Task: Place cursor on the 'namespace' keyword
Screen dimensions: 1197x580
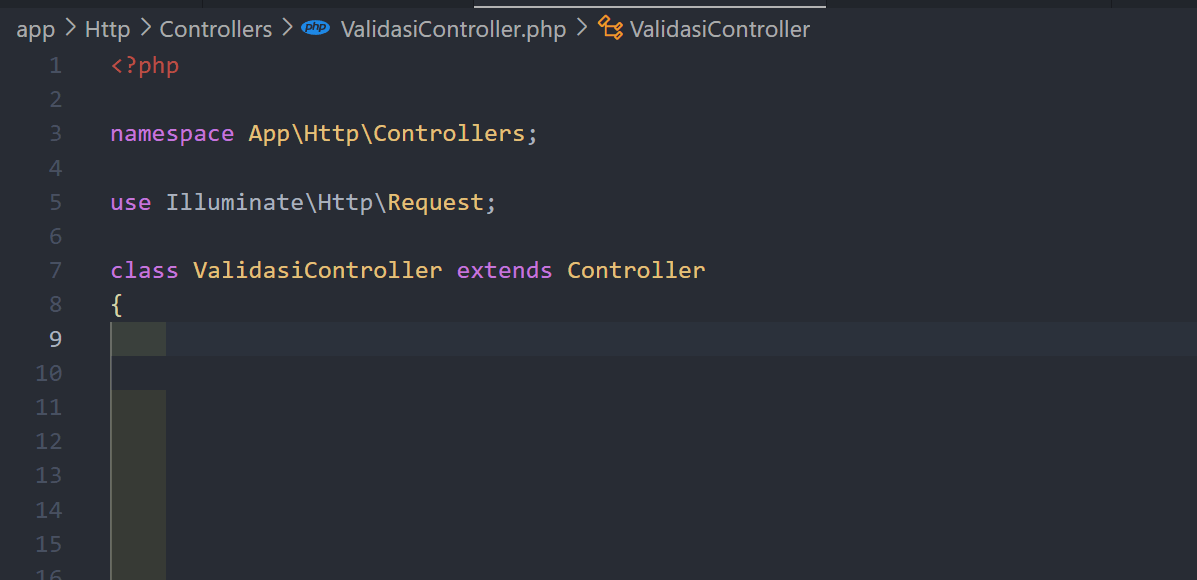Action: (172, 133)
